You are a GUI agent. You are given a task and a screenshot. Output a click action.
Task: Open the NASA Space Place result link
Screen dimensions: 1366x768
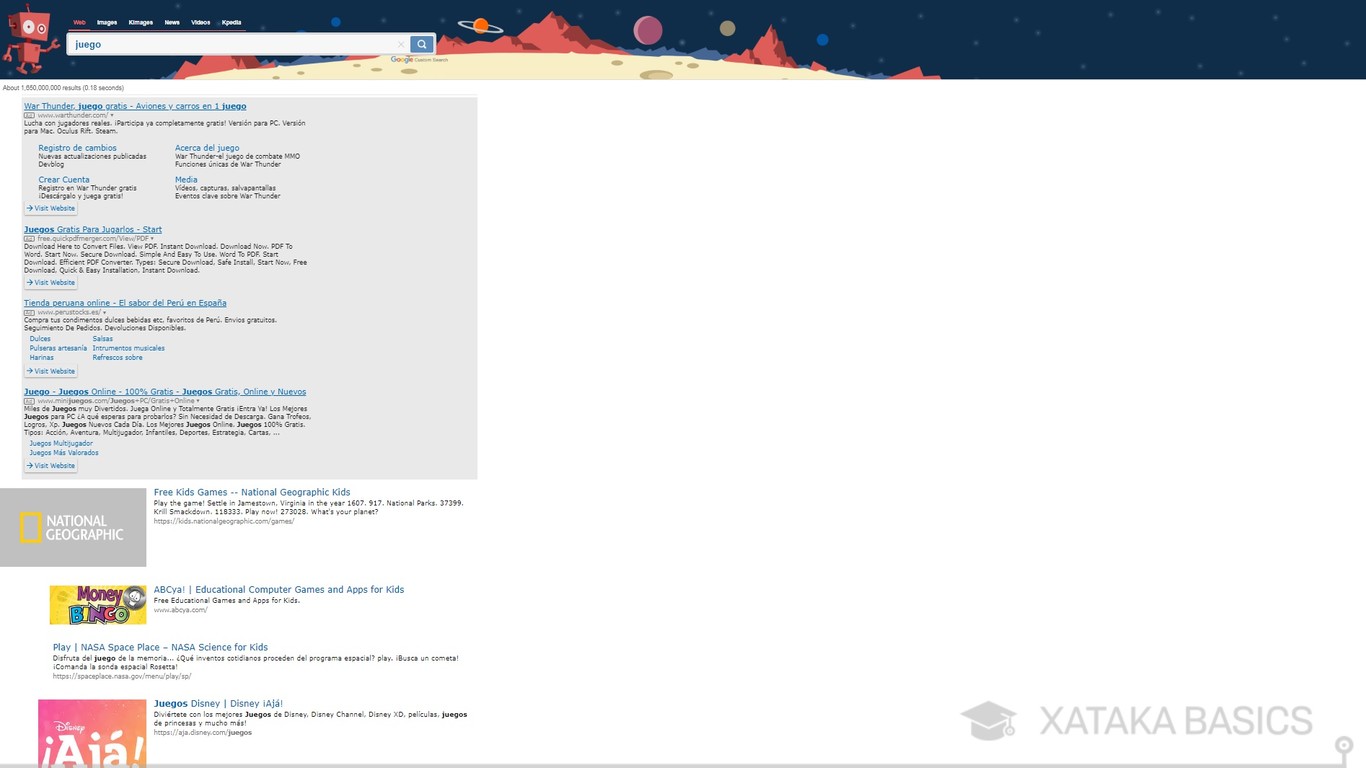pos(160,647)
